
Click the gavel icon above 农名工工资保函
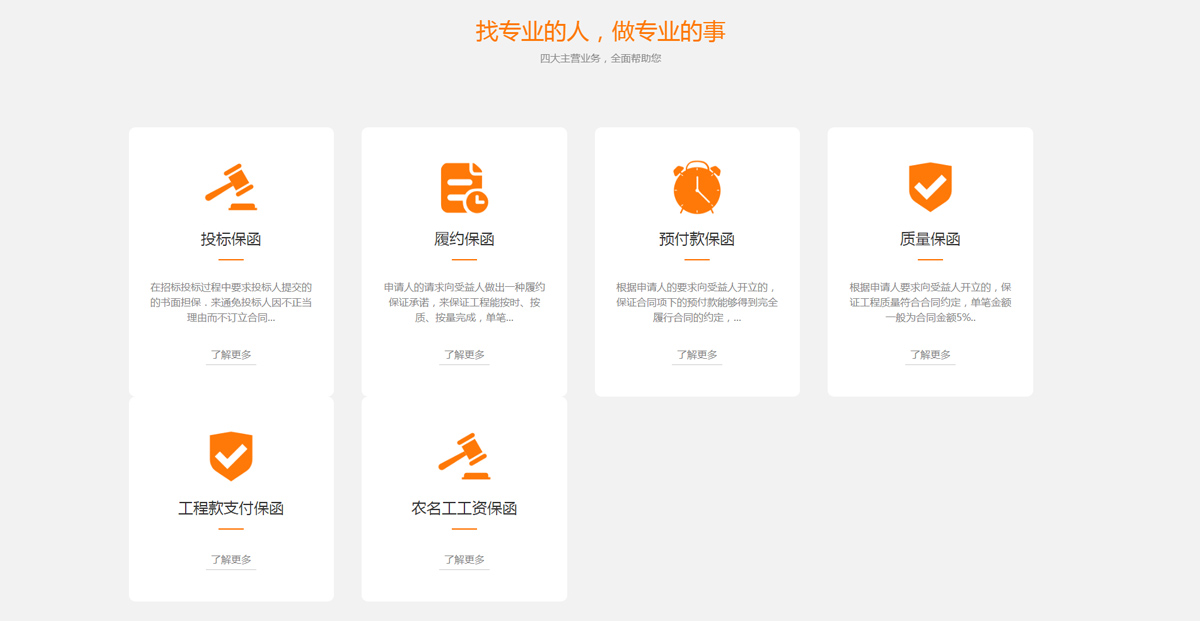point(464,457)
